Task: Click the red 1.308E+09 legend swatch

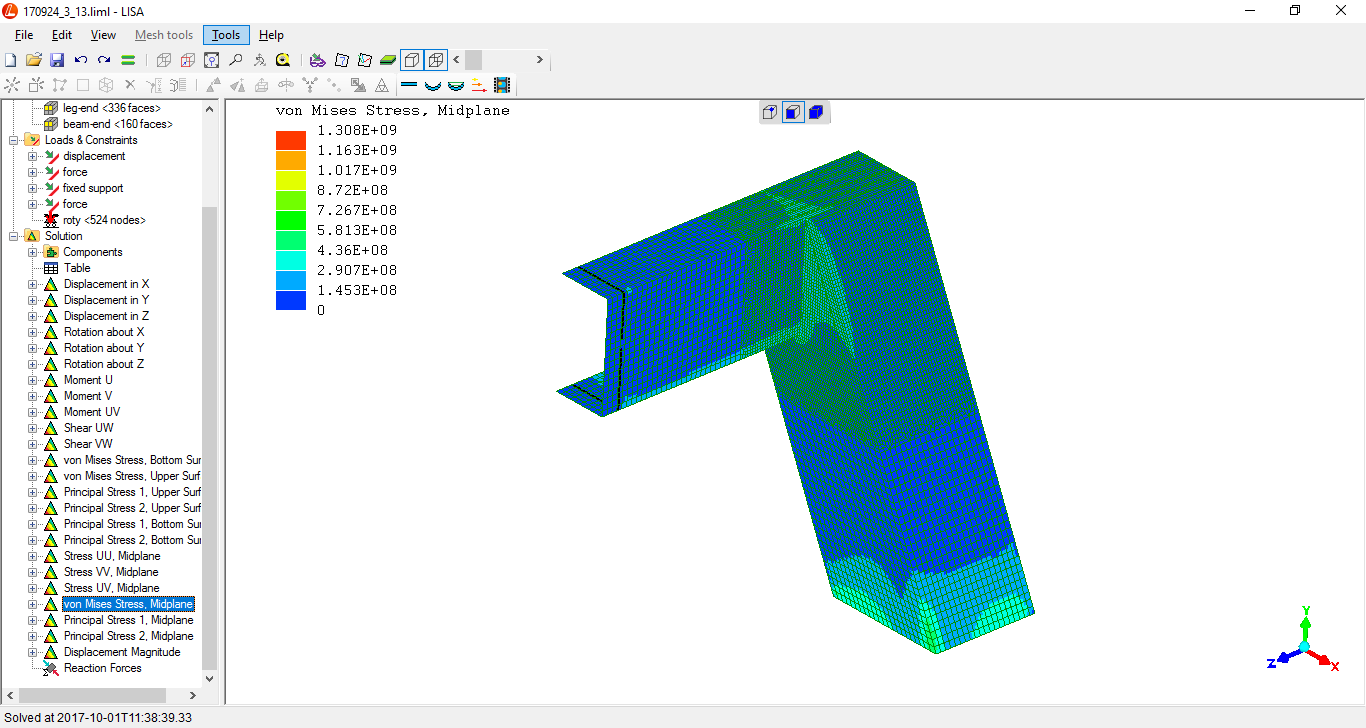Action: click(x=291, y=140)
